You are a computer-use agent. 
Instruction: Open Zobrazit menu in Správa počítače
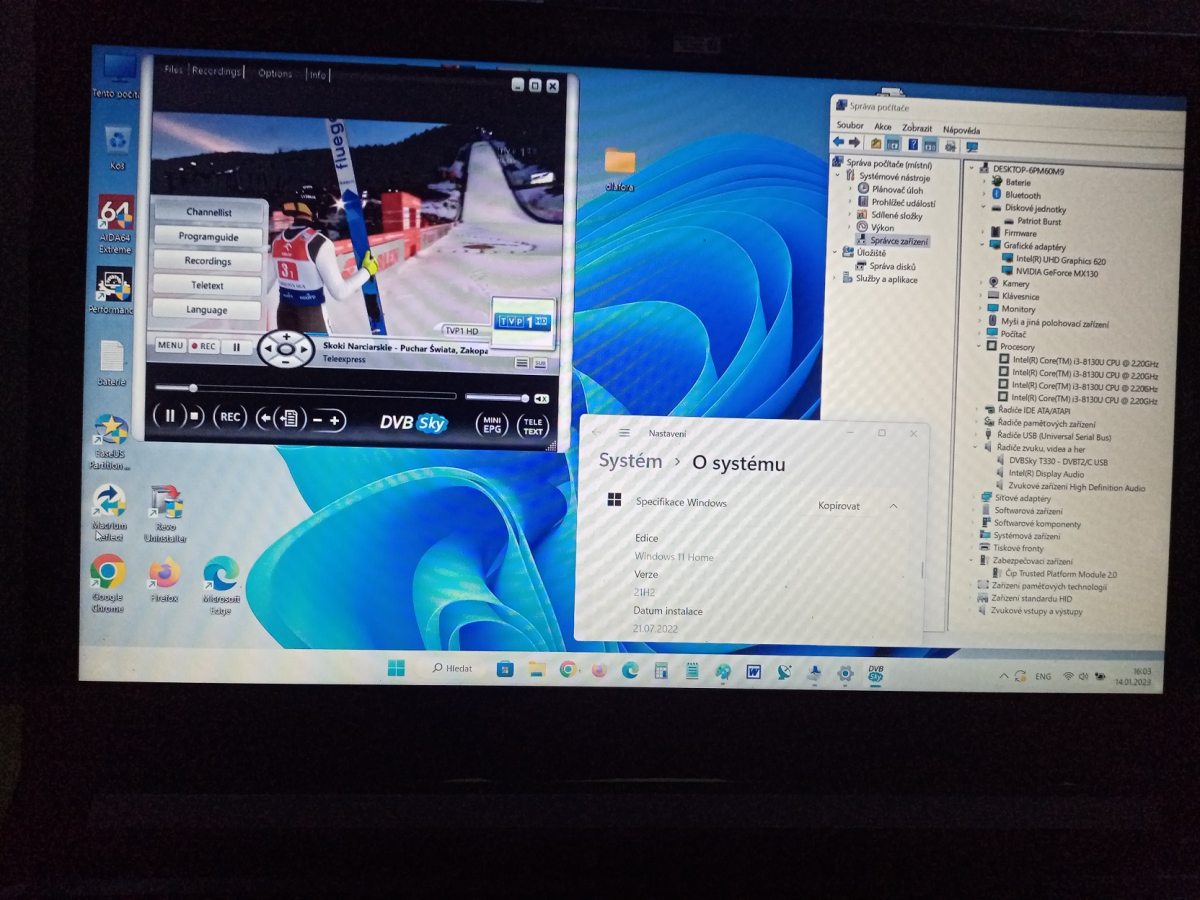coord(917,128)
